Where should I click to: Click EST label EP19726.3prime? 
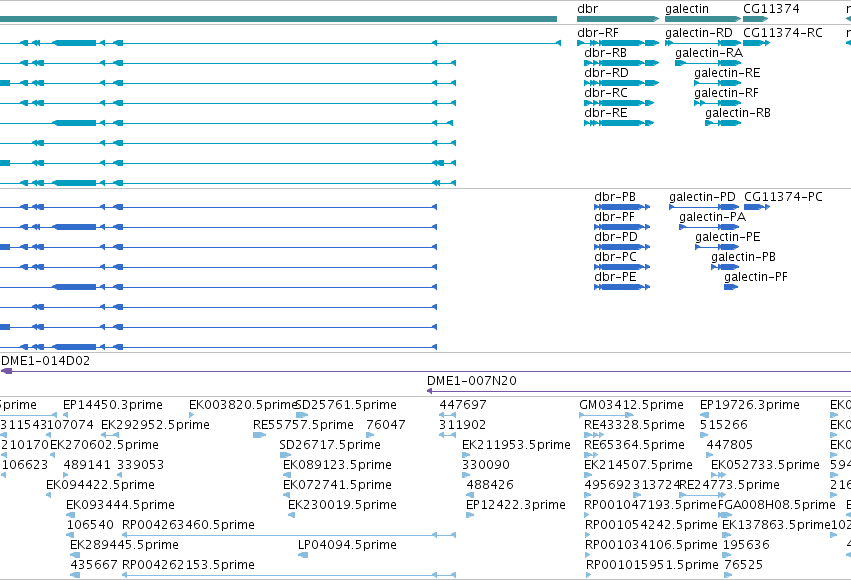tap(750, 405)
